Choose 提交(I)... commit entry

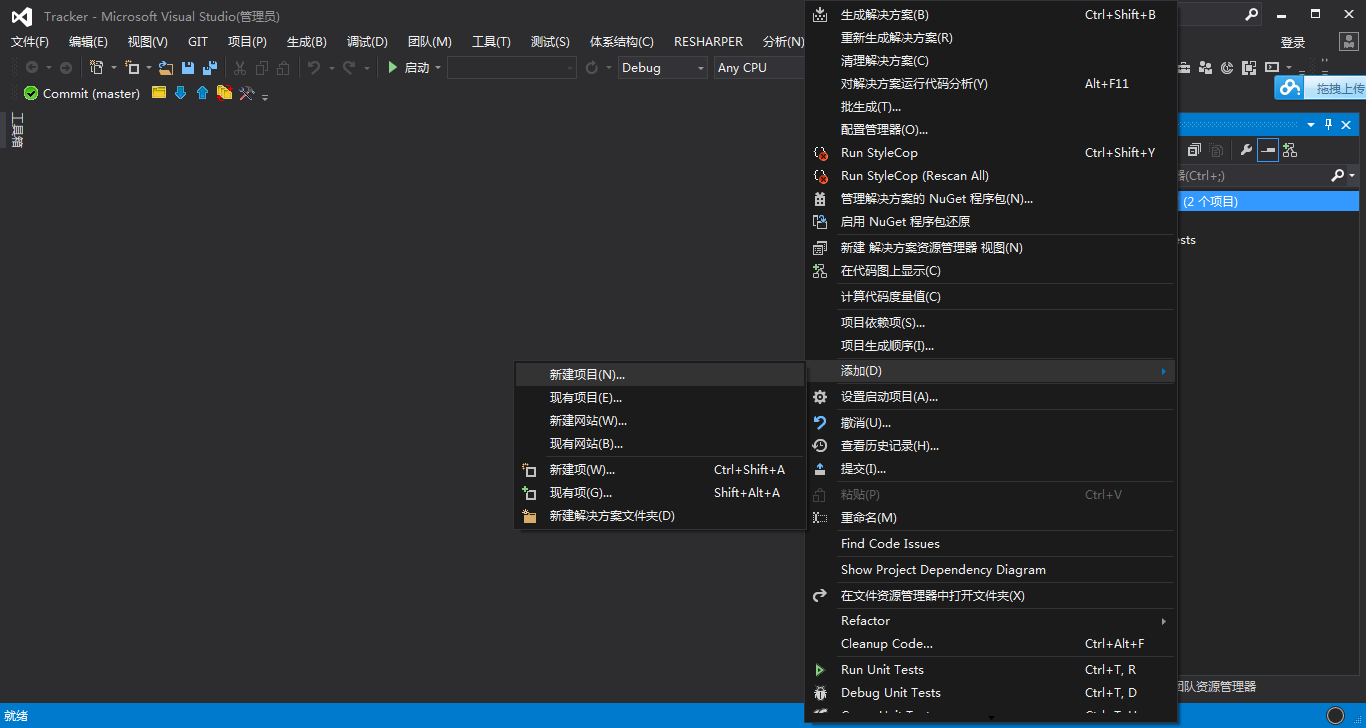click(990, 468)
